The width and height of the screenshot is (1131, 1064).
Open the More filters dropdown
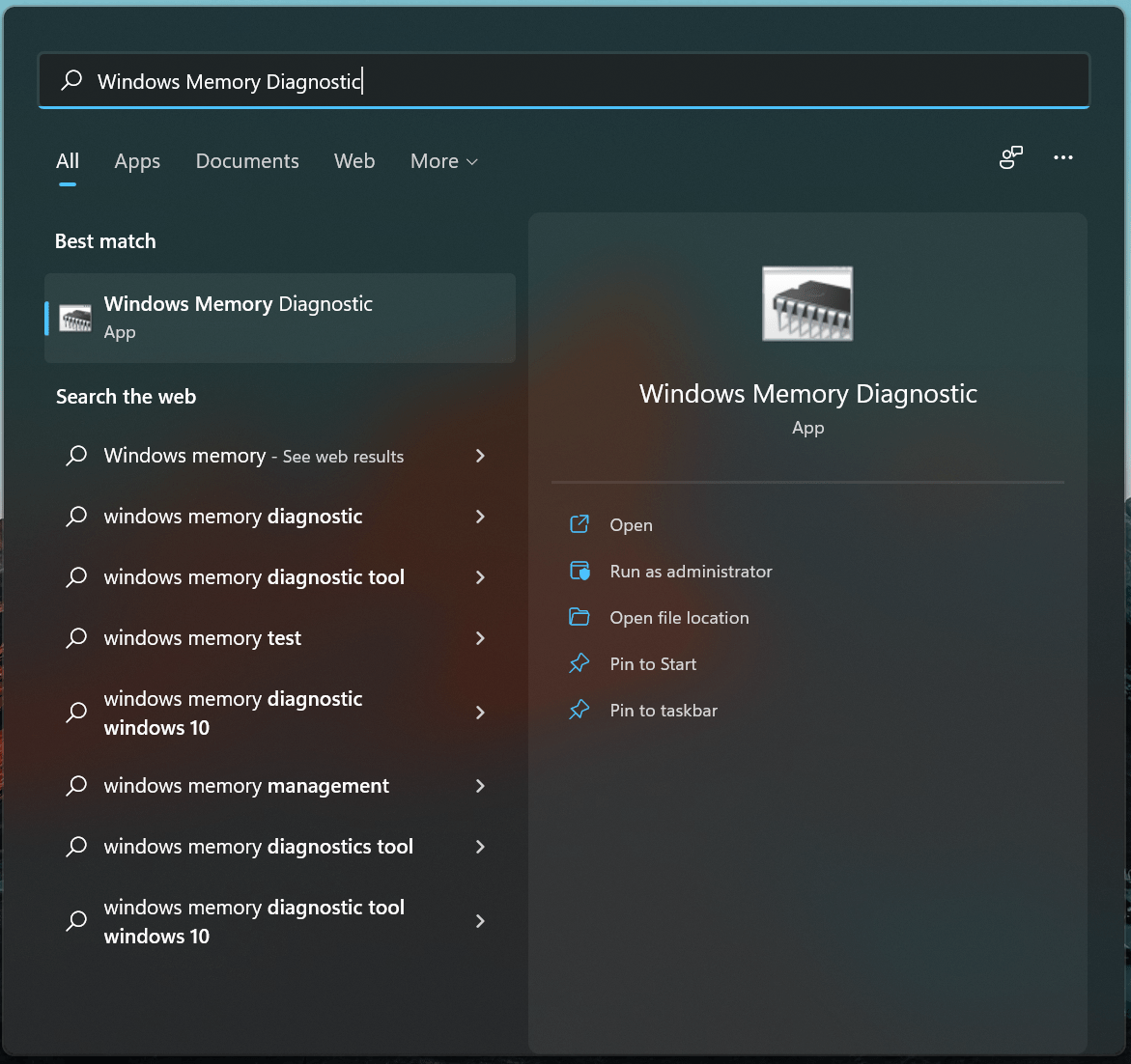click(x=443, y=161)
